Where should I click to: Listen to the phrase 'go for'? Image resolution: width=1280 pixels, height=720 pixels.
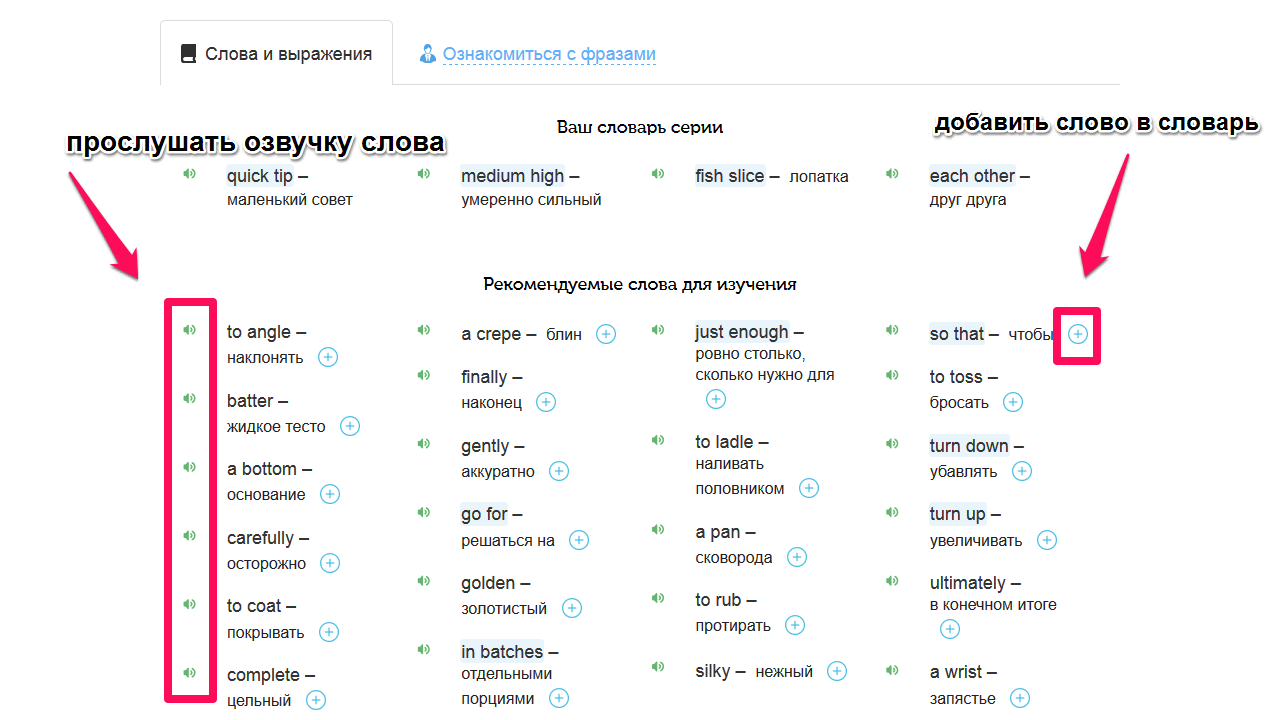[x=424, y=512]
